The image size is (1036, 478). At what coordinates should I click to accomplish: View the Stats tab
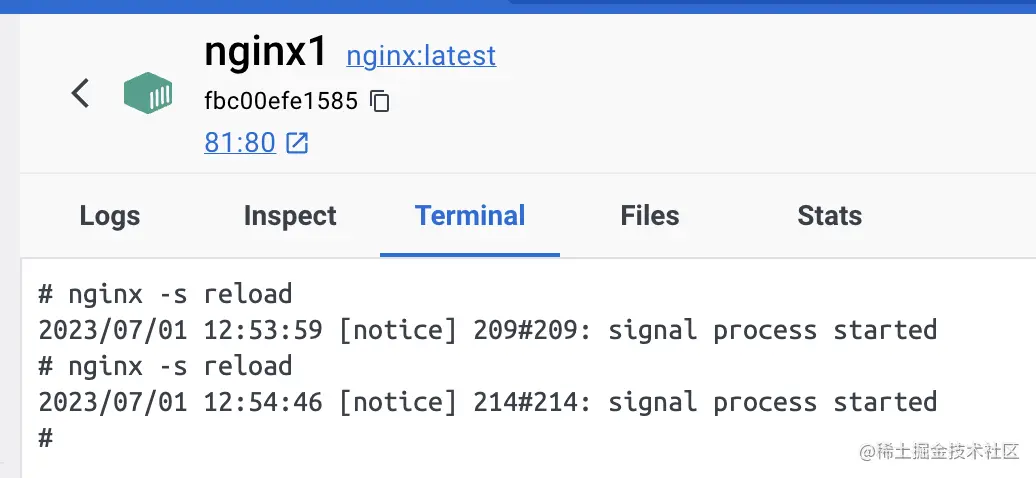coord(829,216)
